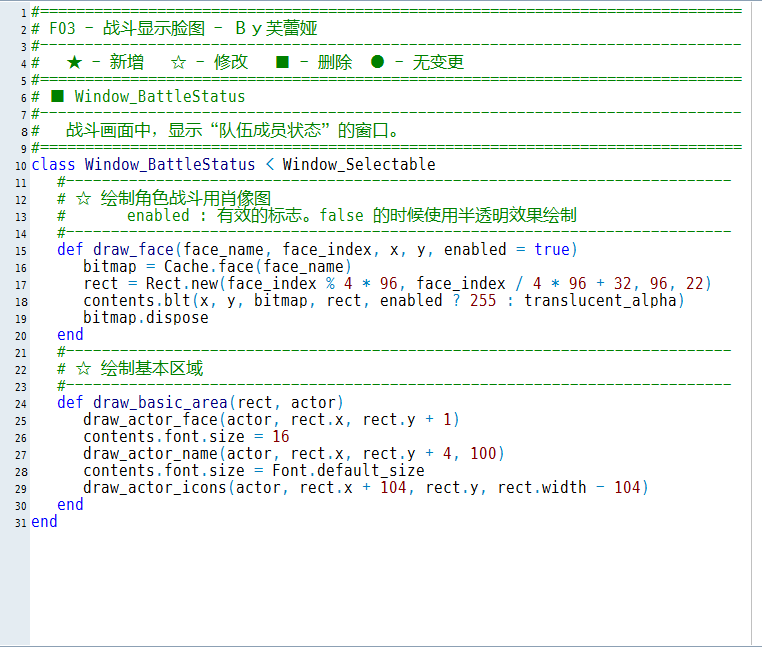This screenshot has height=647, width=762.
Task: Click line number 15 in the gutter
Action: coord(20,251)
